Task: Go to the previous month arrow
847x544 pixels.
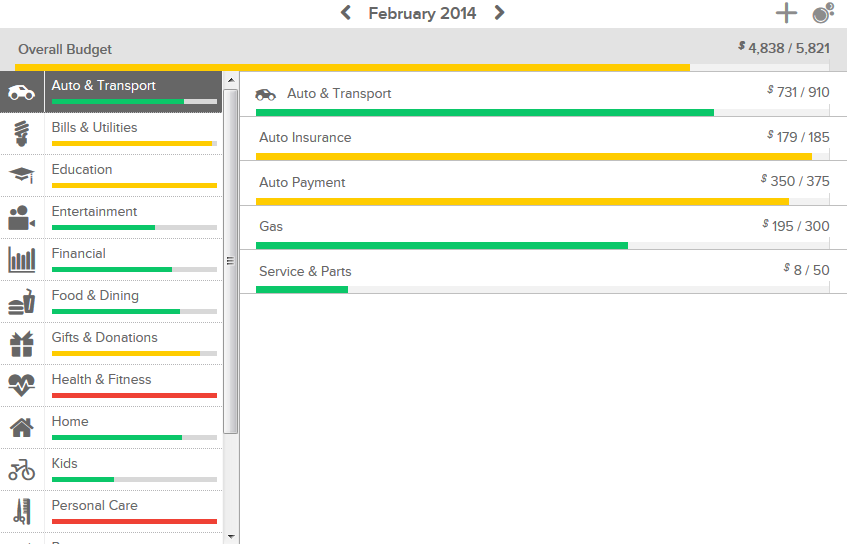Action: (346, 12)
